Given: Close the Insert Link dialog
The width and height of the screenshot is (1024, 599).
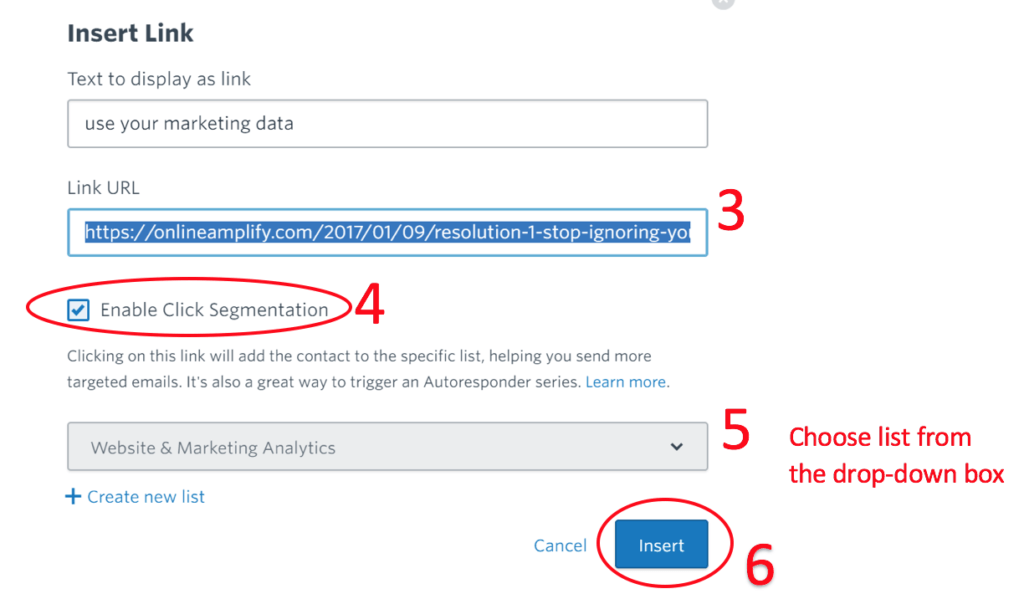Looking at the screenshot, I should pos(723,3).
